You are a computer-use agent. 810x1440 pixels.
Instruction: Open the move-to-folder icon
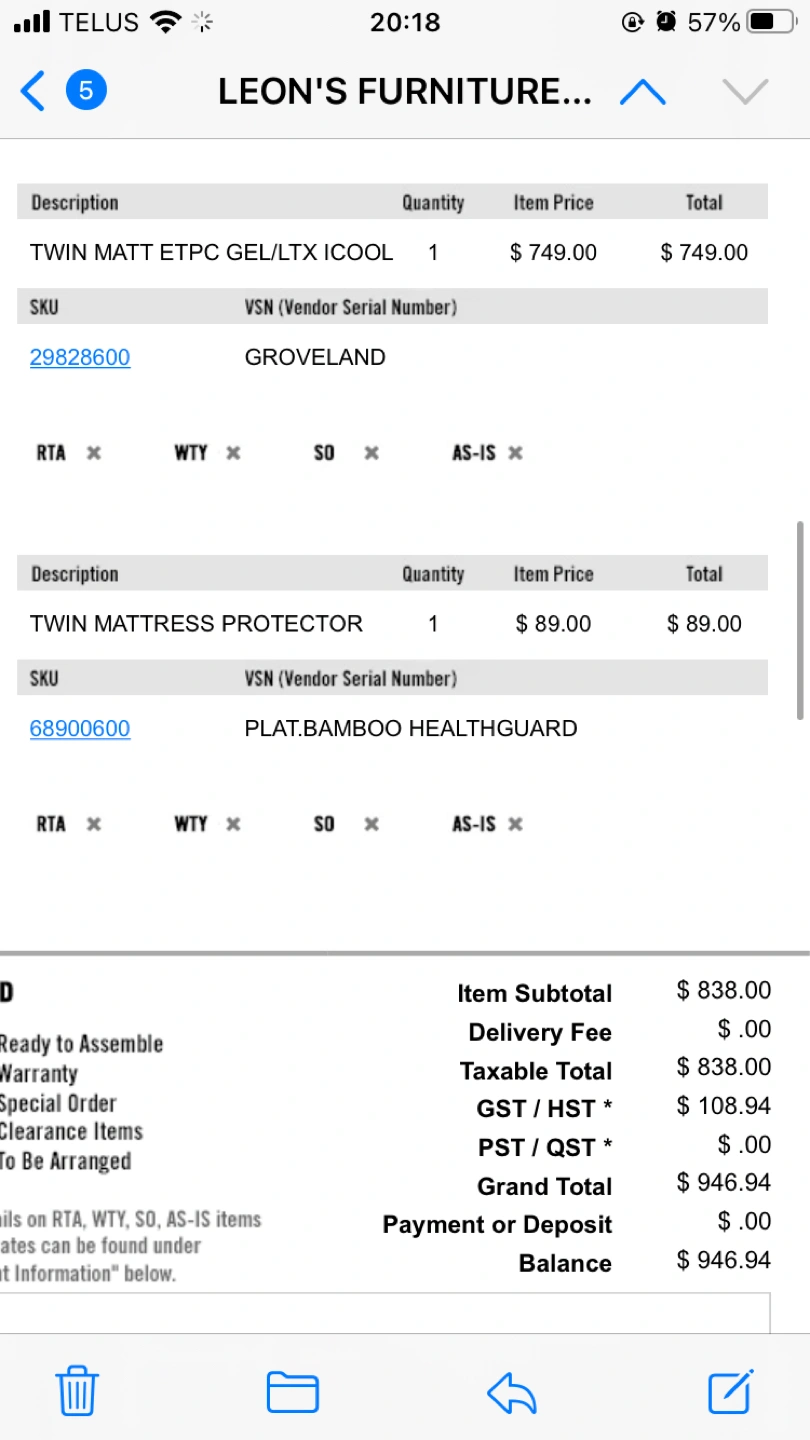(292, 1392)
